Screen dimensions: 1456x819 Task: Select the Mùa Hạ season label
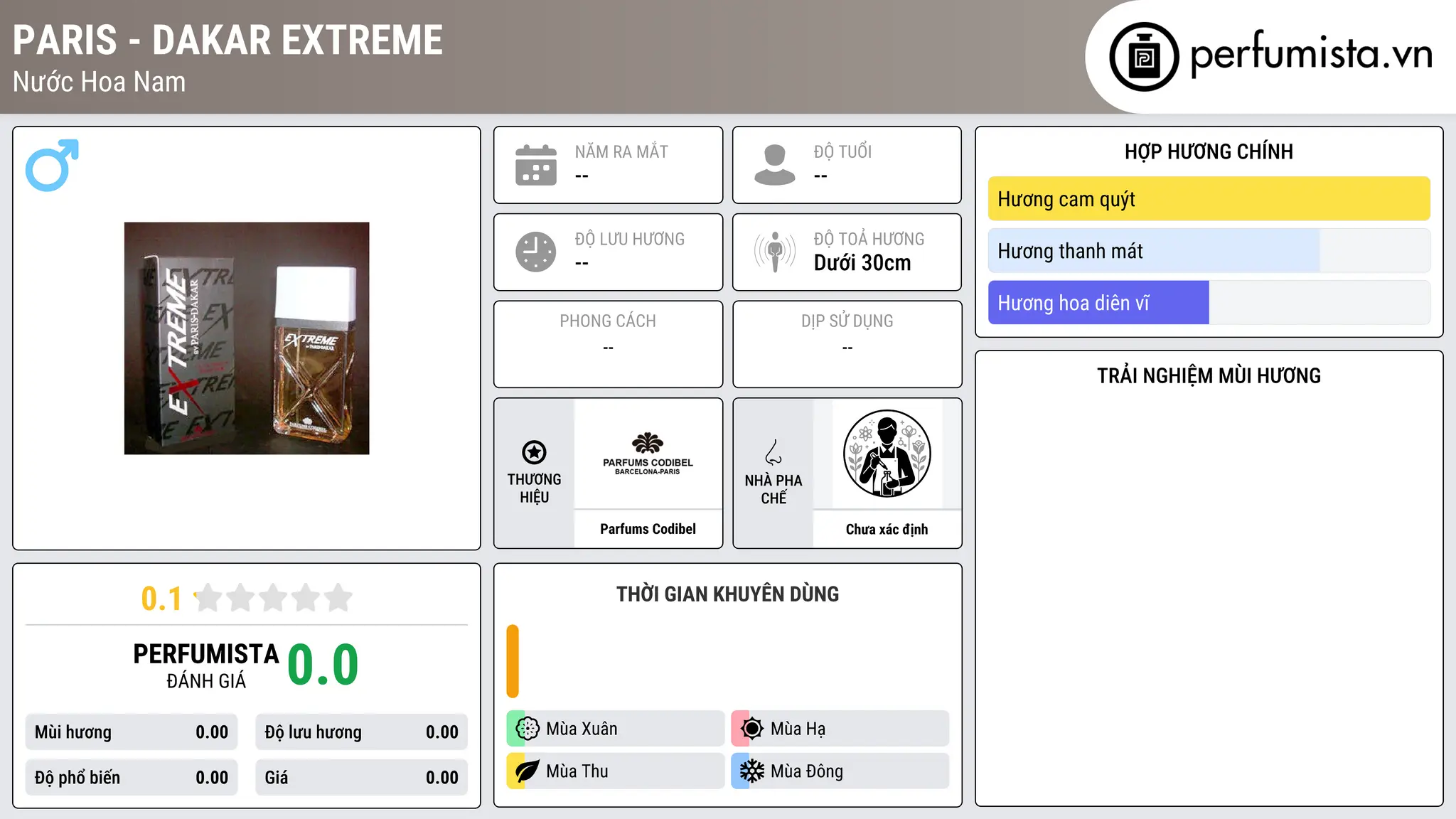(798, 729)
